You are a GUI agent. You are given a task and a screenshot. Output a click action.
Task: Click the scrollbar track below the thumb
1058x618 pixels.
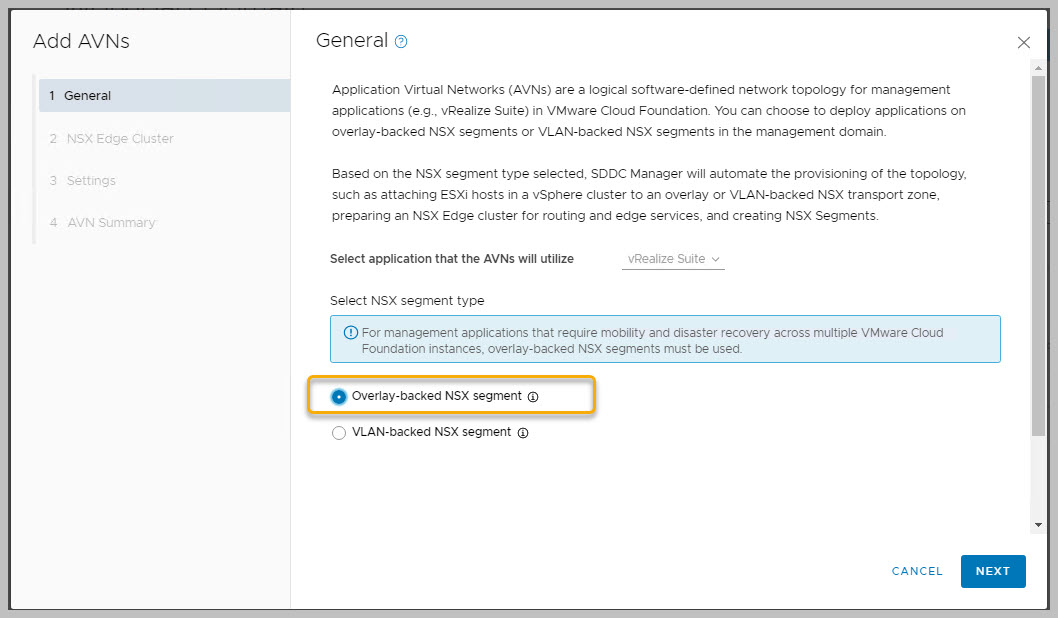[1039, 475]
